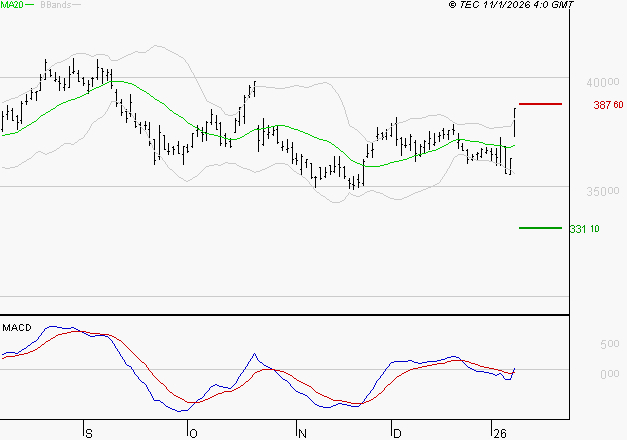
Task: Click the 400.00 price axis label
Action: point(603,82)
